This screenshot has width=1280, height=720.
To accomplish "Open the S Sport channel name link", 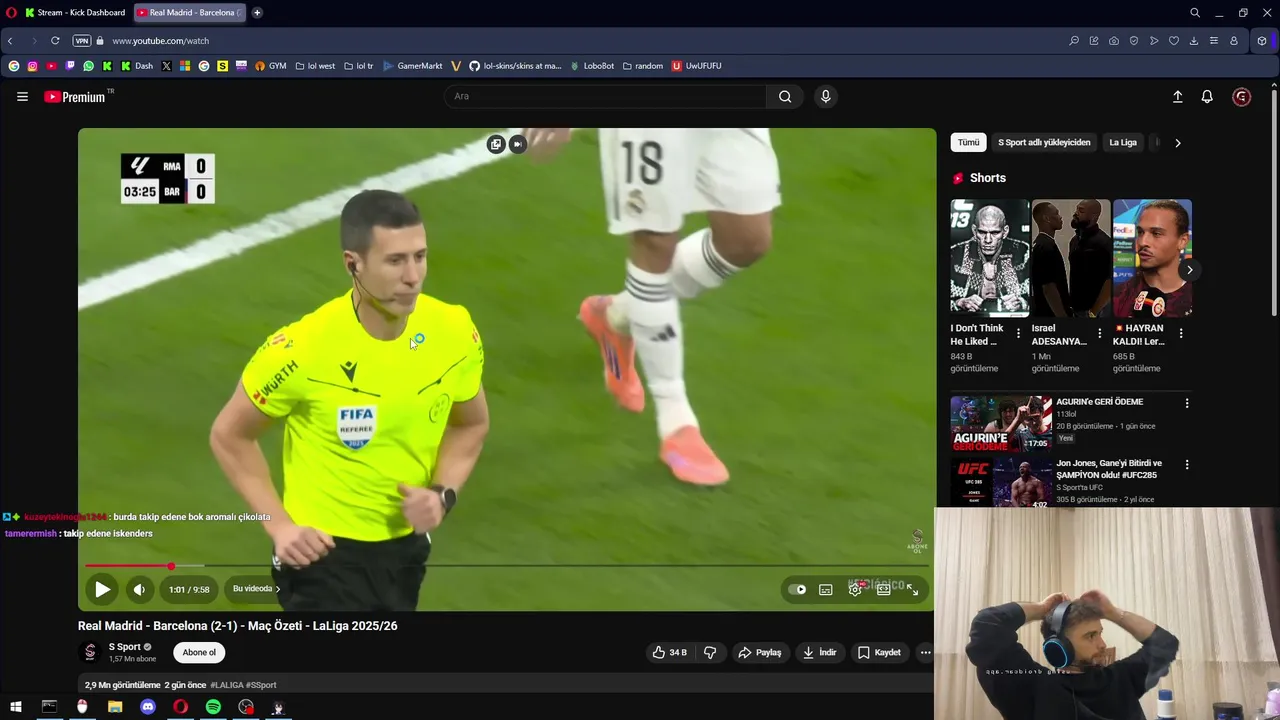I will [x=125, y=647].
